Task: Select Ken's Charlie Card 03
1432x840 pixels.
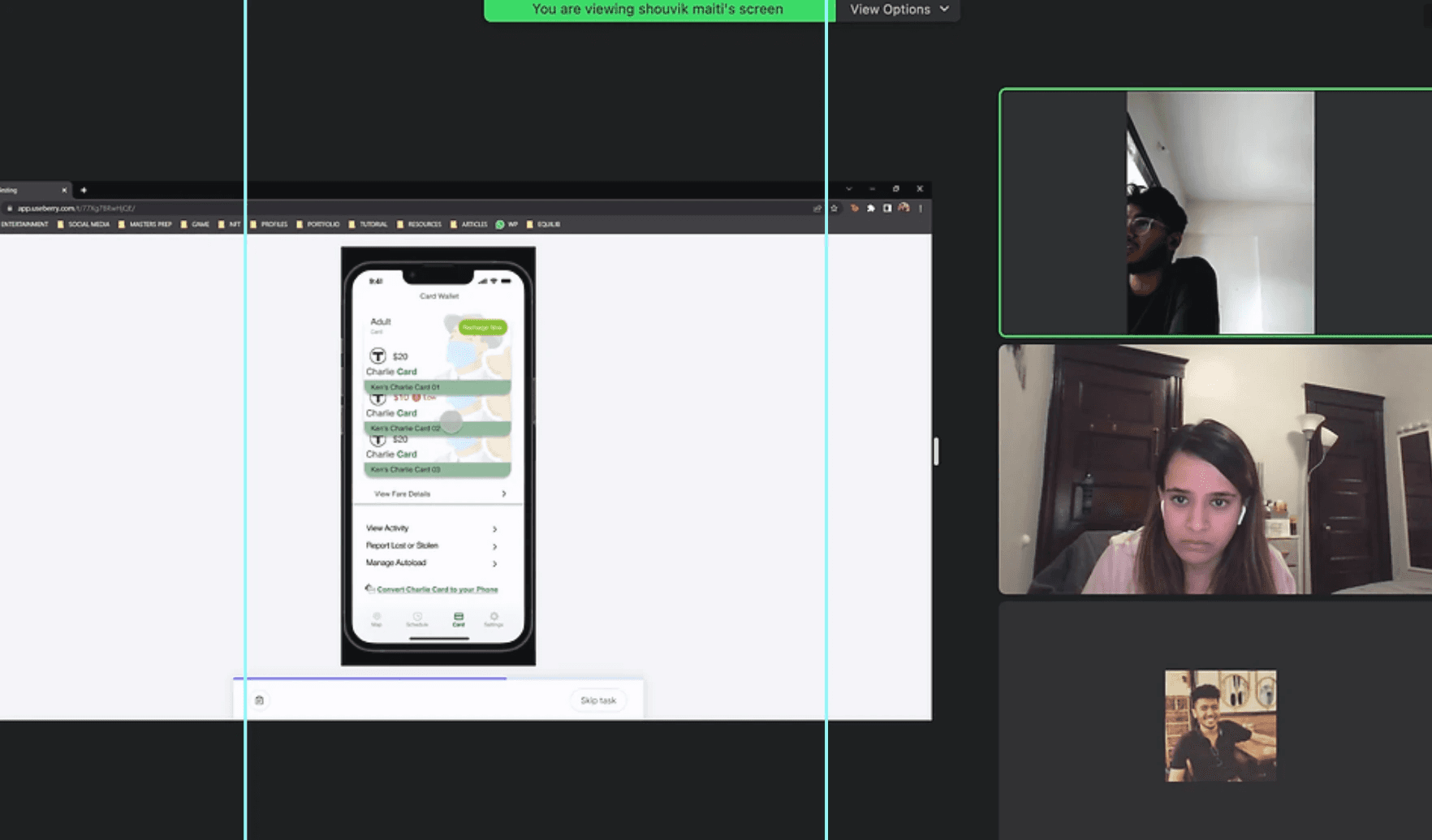Action: pyautogui.click(x=438, y=469)
